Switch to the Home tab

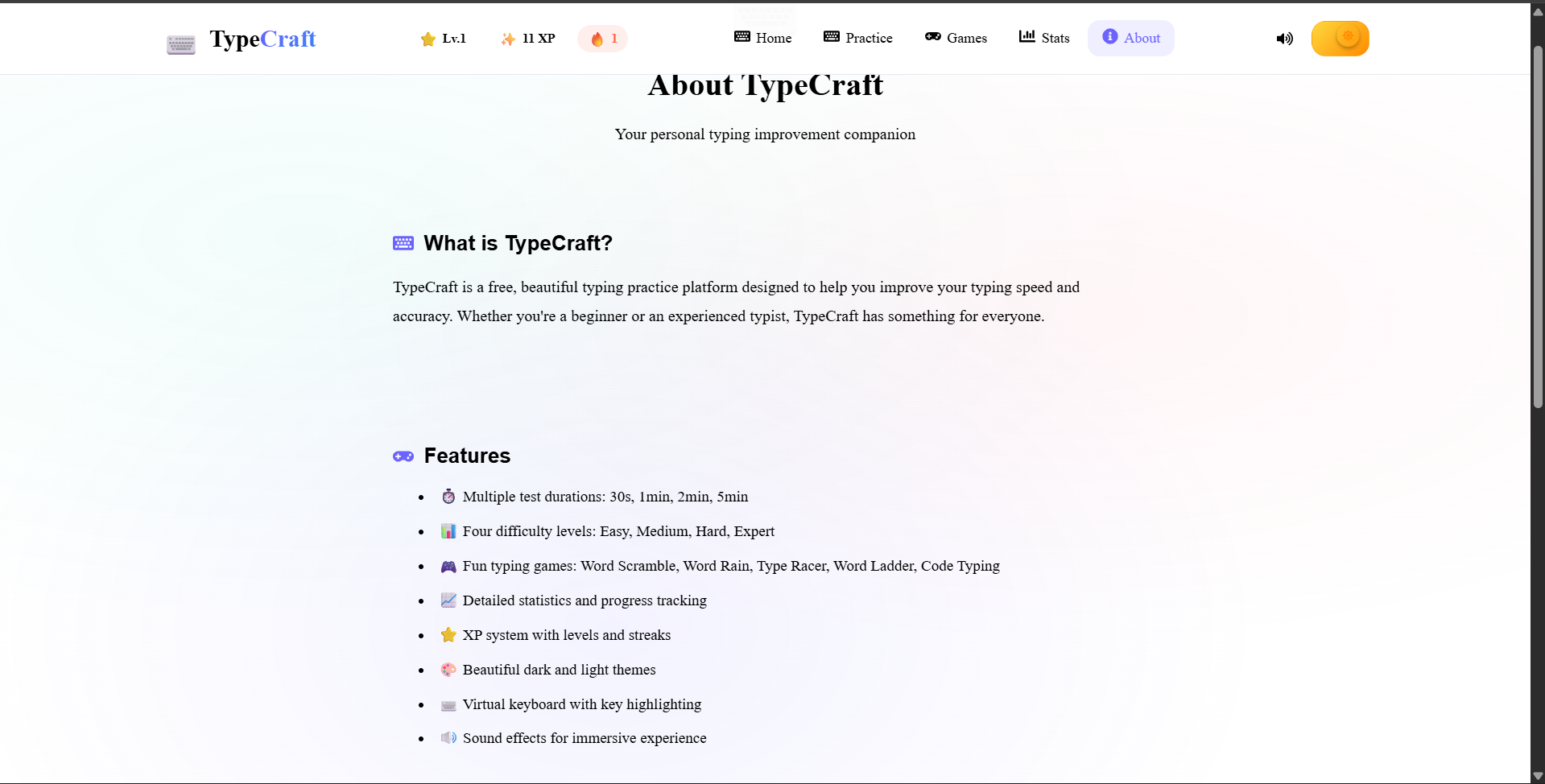pyautogui.click(x=762, y=38)
